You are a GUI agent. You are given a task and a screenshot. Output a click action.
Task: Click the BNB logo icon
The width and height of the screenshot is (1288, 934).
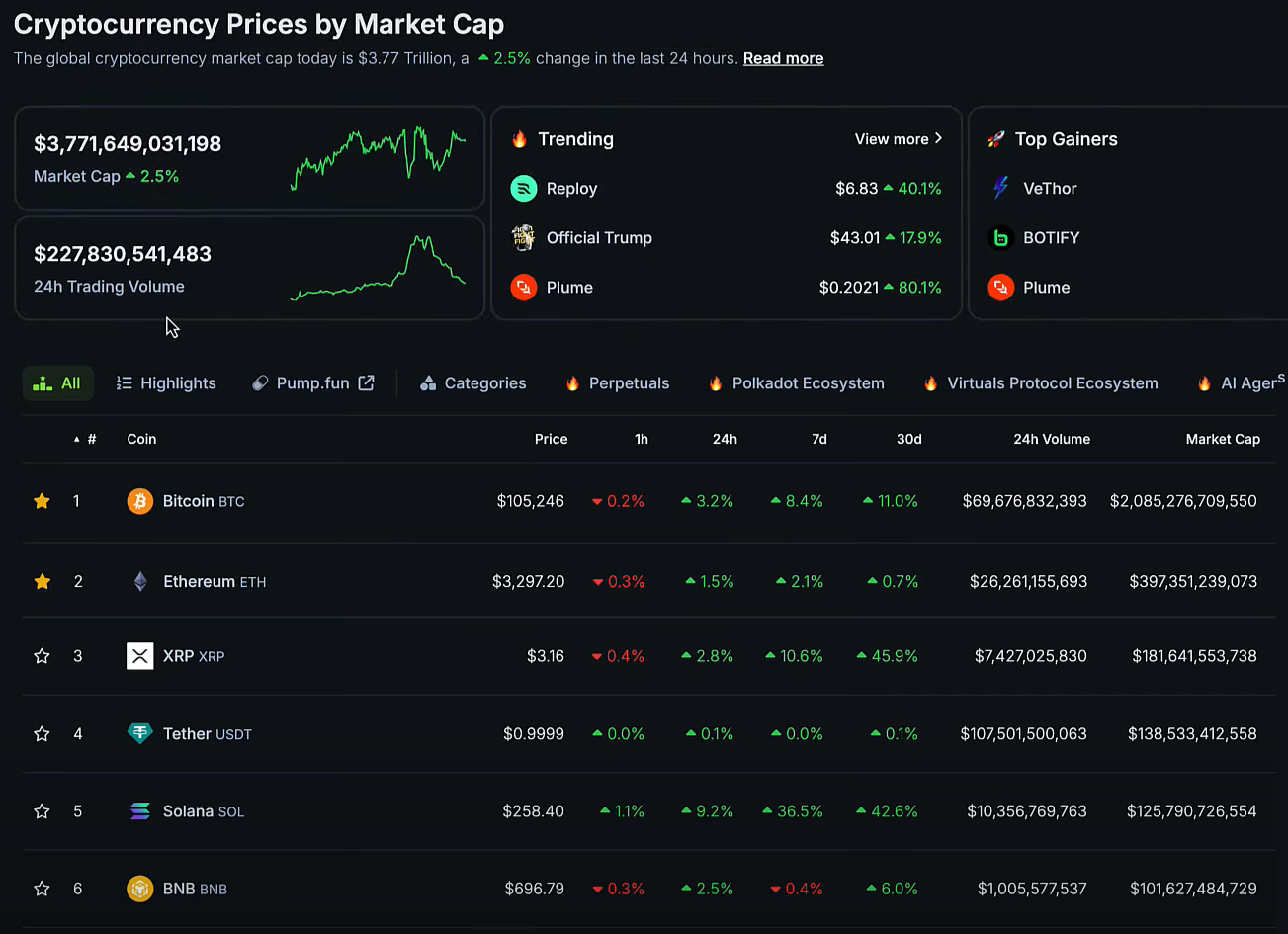pos(140,889)
